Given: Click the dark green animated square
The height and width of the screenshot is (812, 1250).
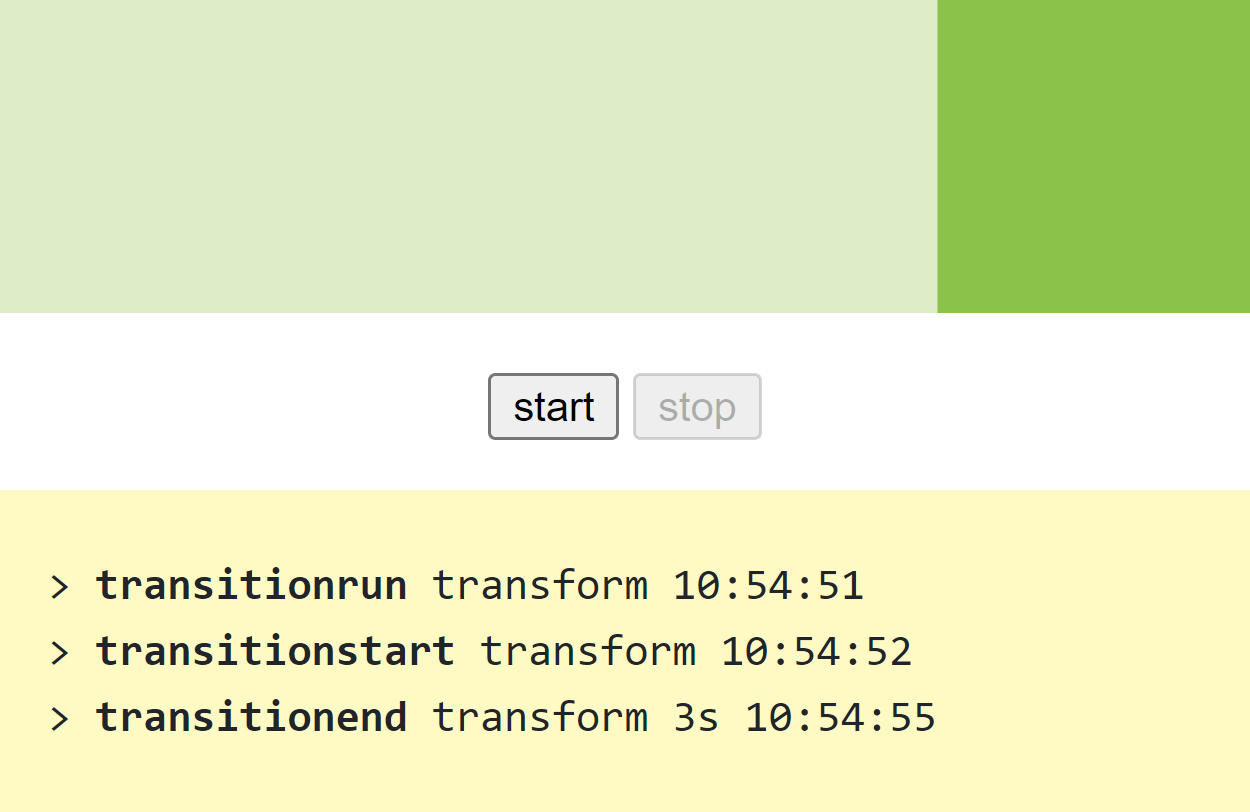Looking at the screenshot, I should point(1093,156).
